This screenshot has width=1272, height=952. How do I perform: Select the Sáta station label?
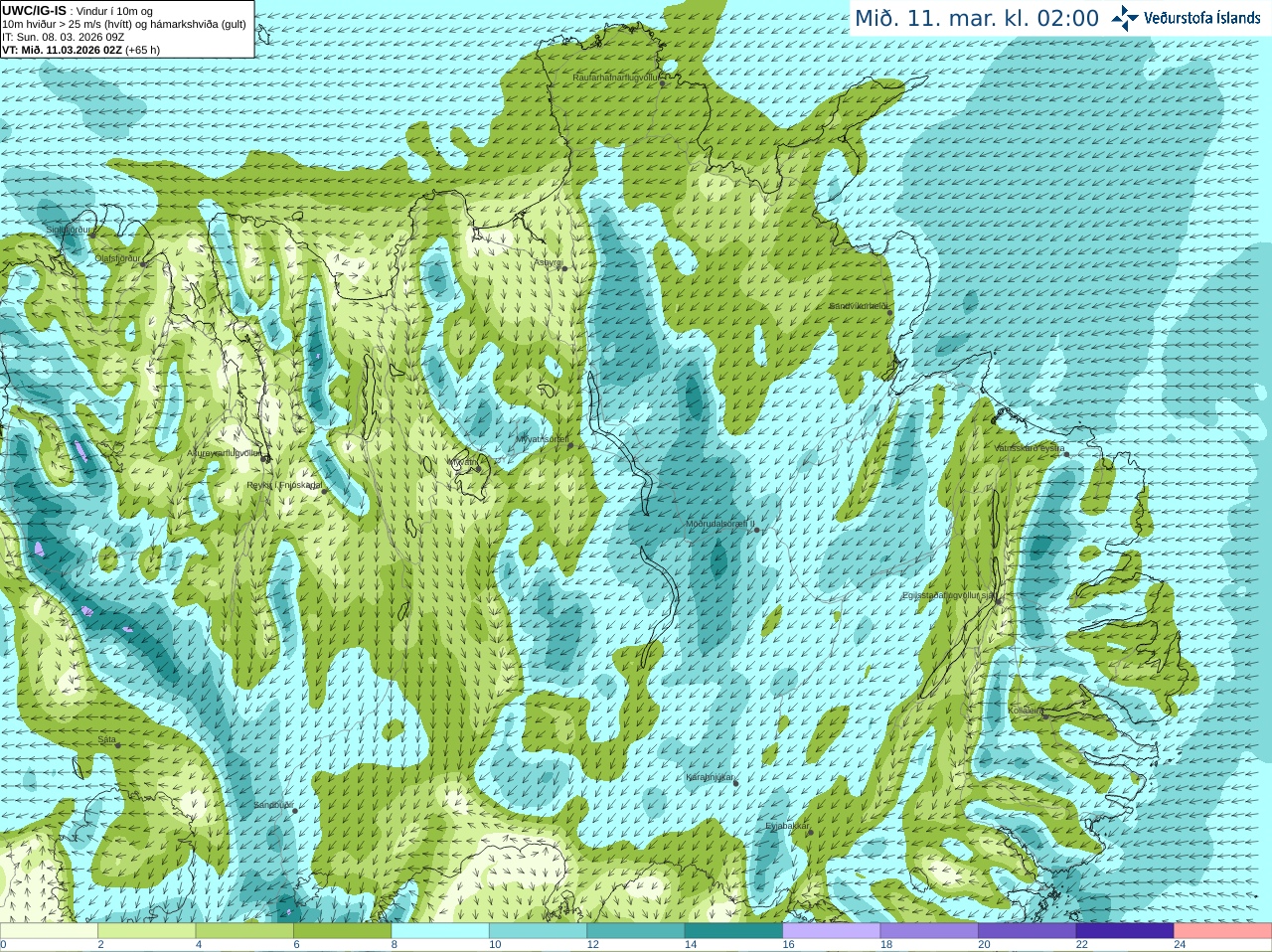pos(106,739)
